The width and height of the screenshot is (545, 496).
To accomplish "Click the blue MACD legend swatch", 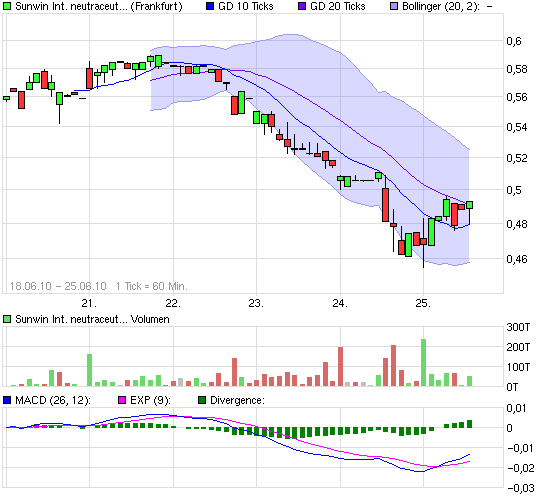I will tap(7, 400).
